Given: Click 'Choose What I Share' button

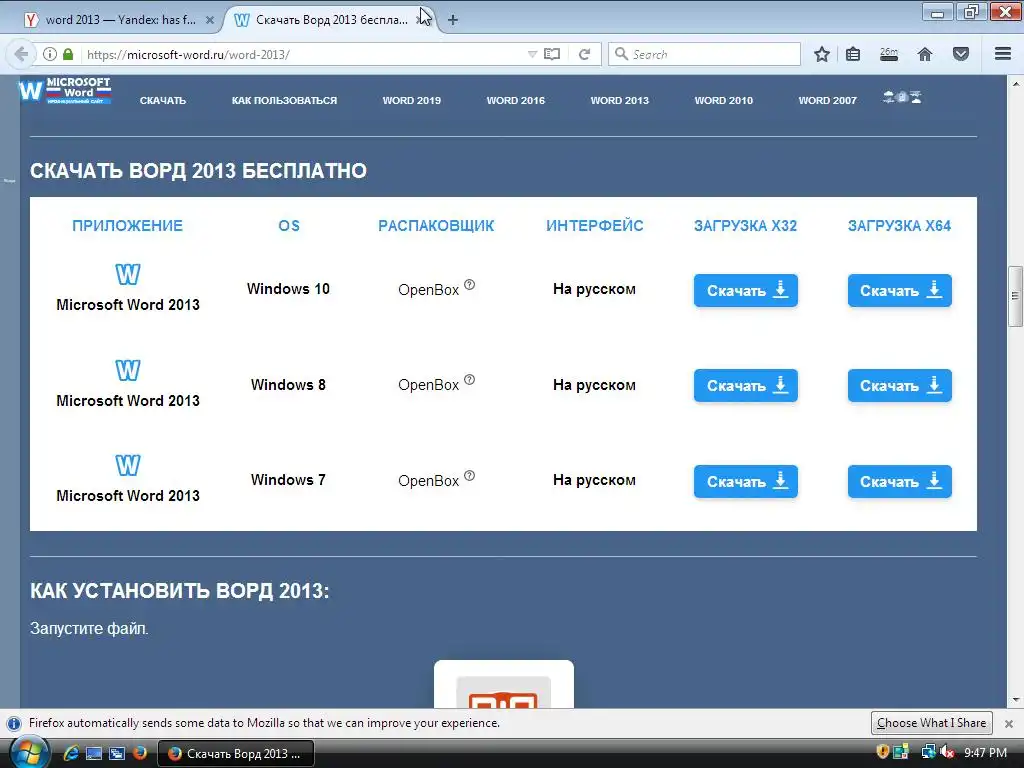Looking at the screenshot, I should 931,723.
